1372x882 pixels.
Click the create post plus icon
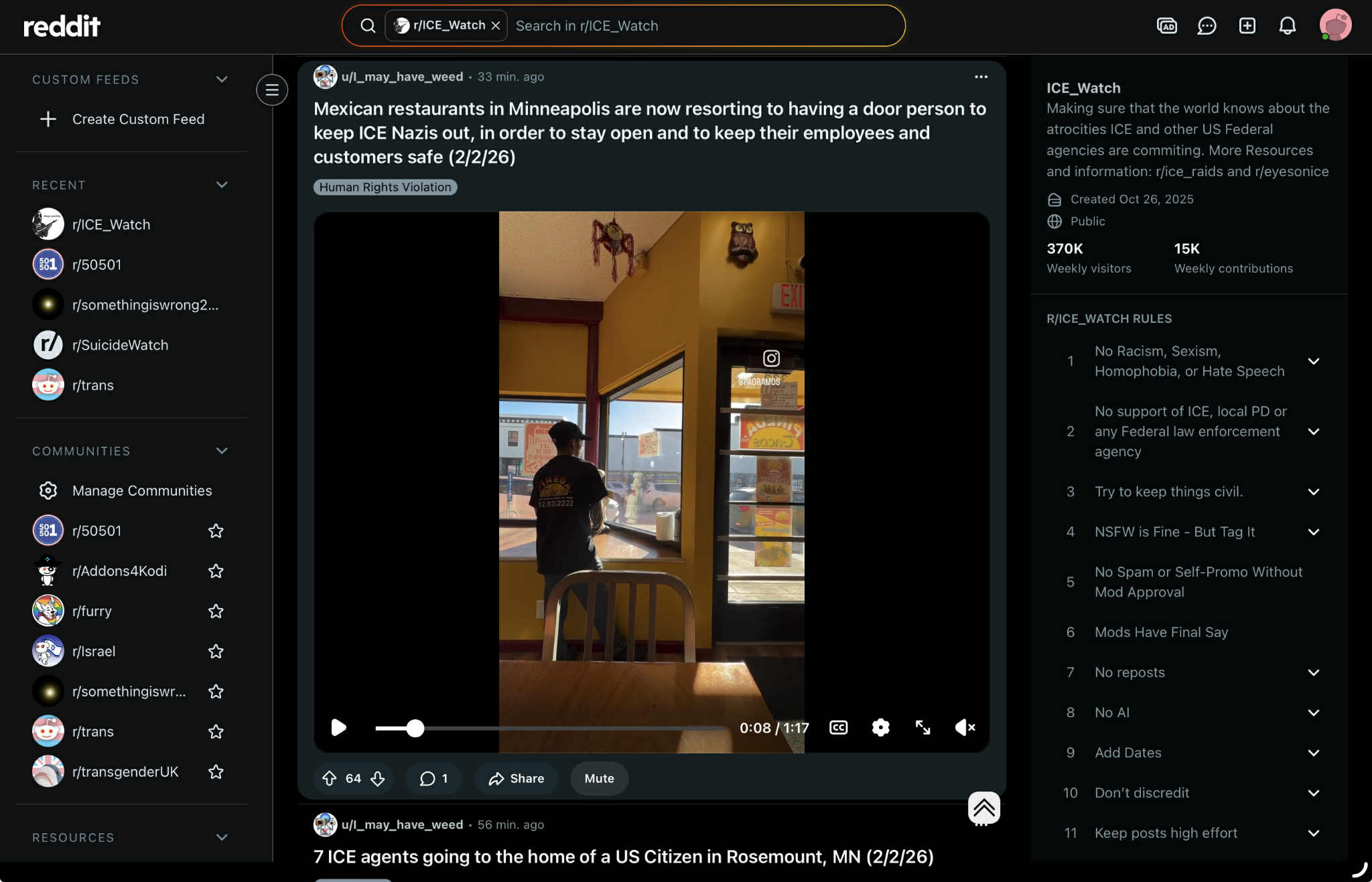[x=1247, y=26]
